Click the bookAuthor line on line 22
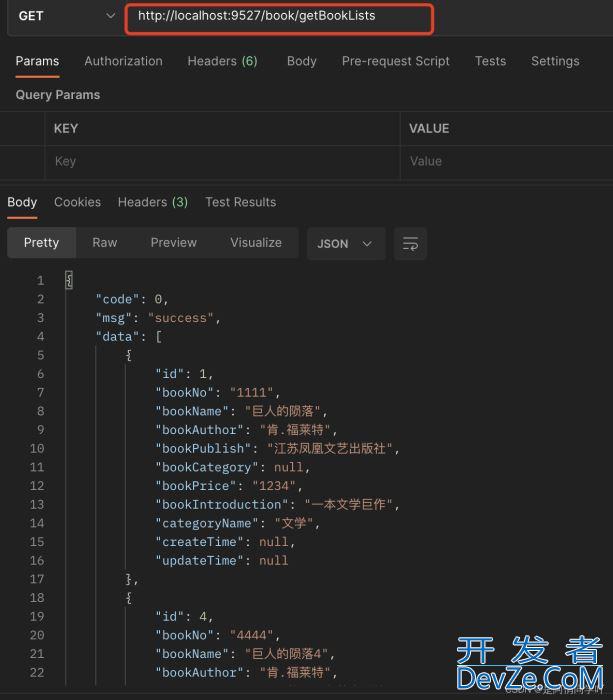This screenshot has height=700, width=613. (246, 673)
